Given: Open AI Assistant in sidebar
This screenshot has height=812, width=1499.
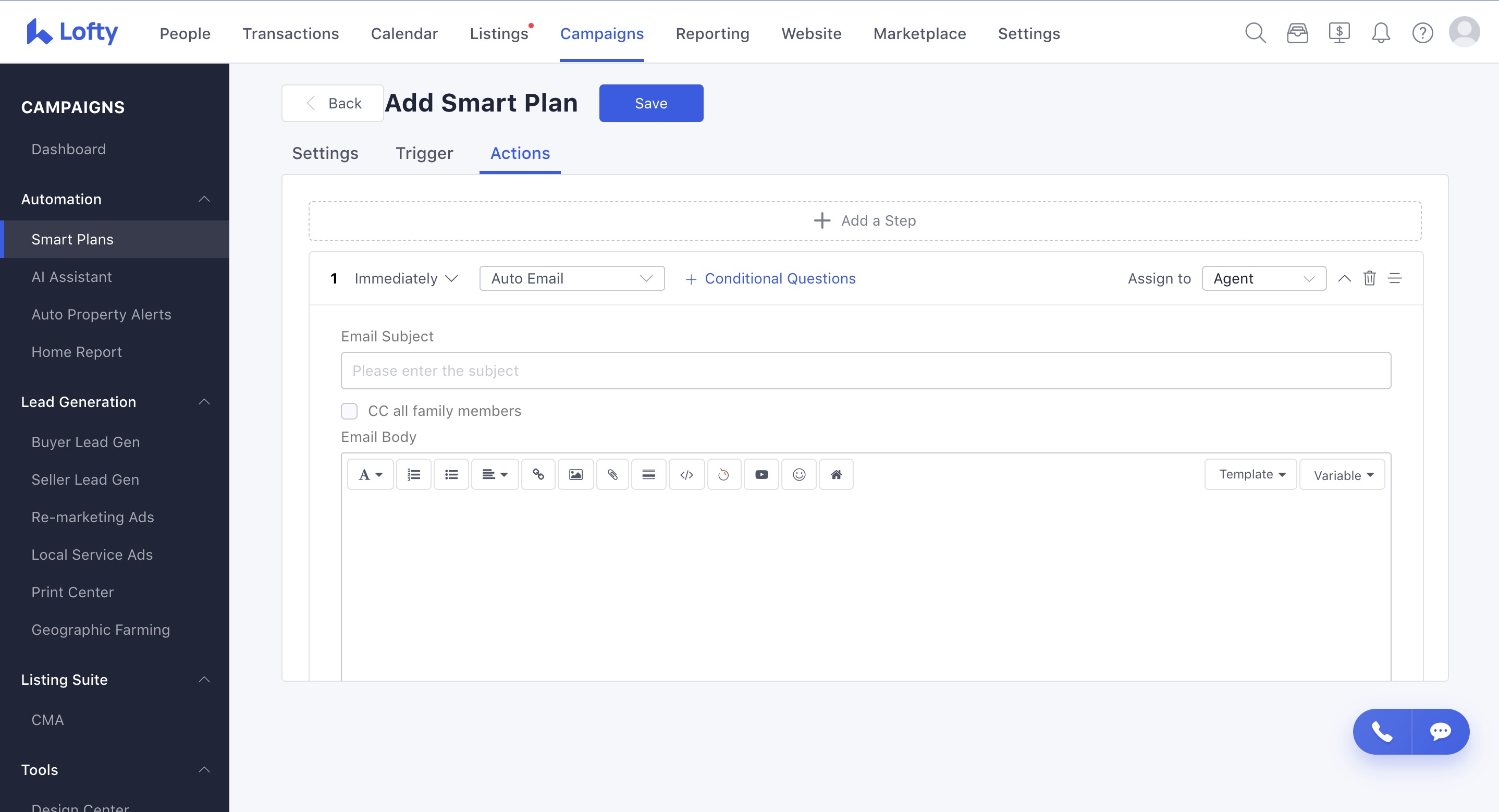Looking at the screenshot, I should point(71,277).
